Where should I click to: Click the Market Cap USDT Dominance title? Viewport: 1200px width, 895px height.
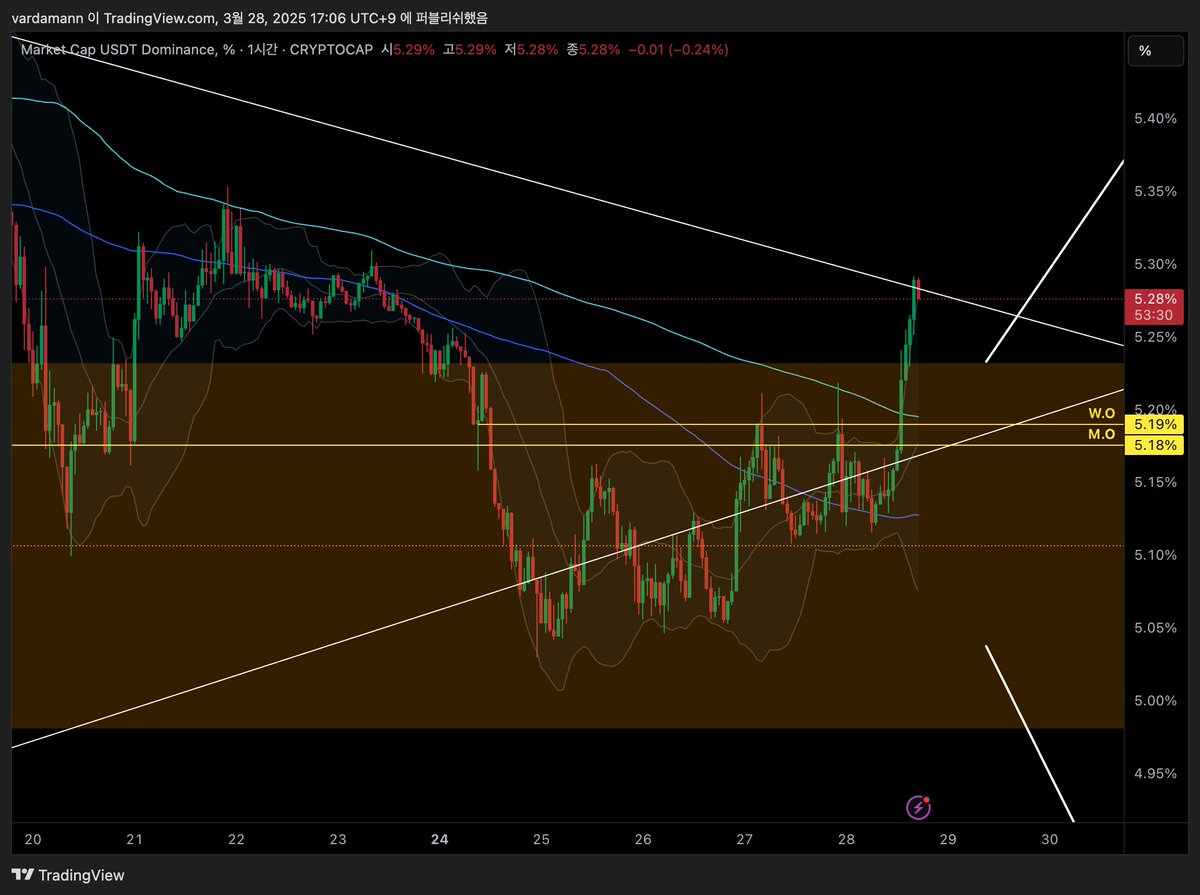click(x=128, y=49)
